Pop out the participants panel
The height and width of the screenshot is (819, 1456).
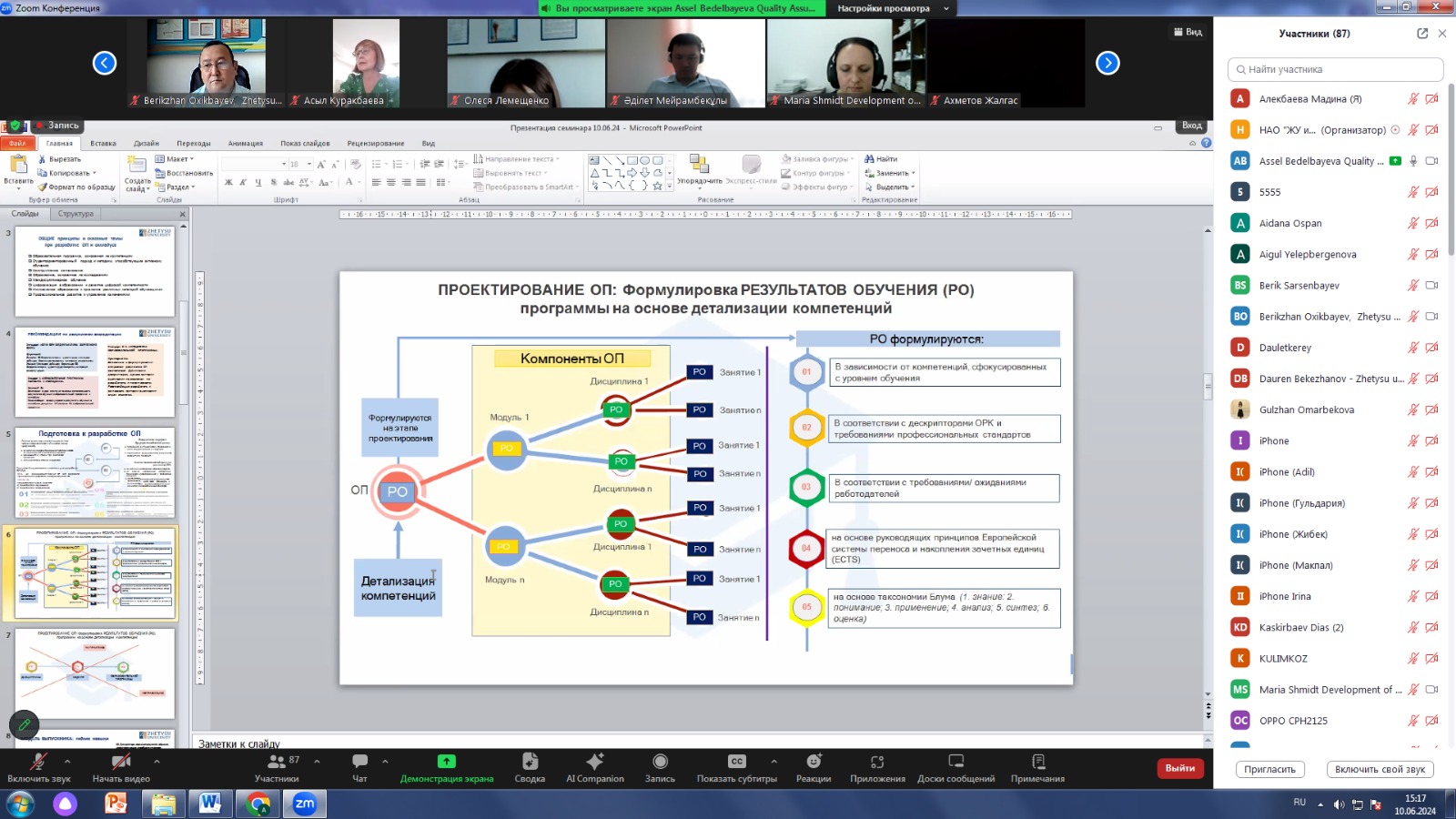point(1422,34)
